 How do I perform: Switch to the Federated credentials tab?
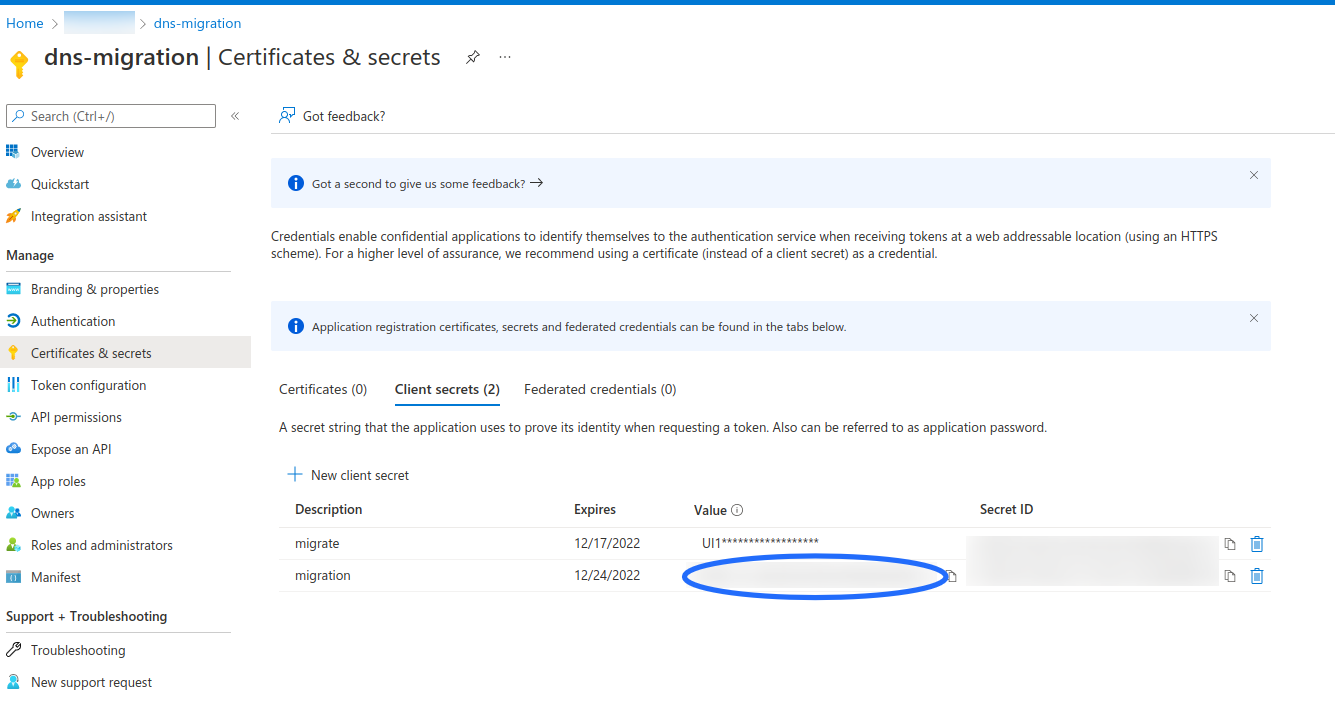[600, 389]
